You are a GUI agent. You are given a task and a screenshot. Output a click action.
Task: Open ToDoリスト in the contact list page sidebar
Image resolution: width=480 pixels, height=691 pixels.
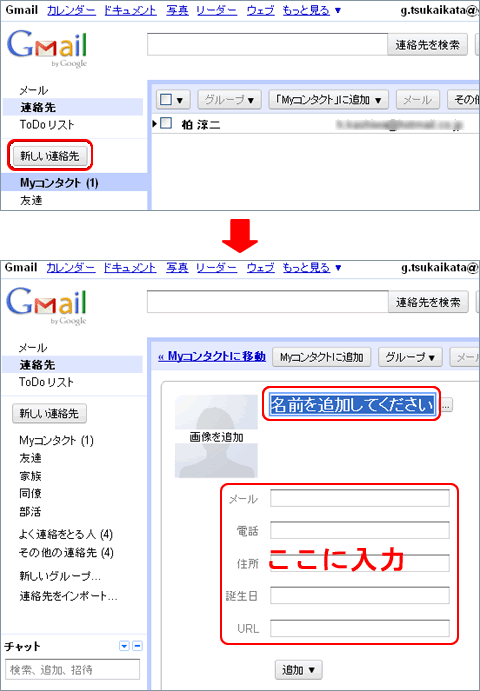click(47, 125)
